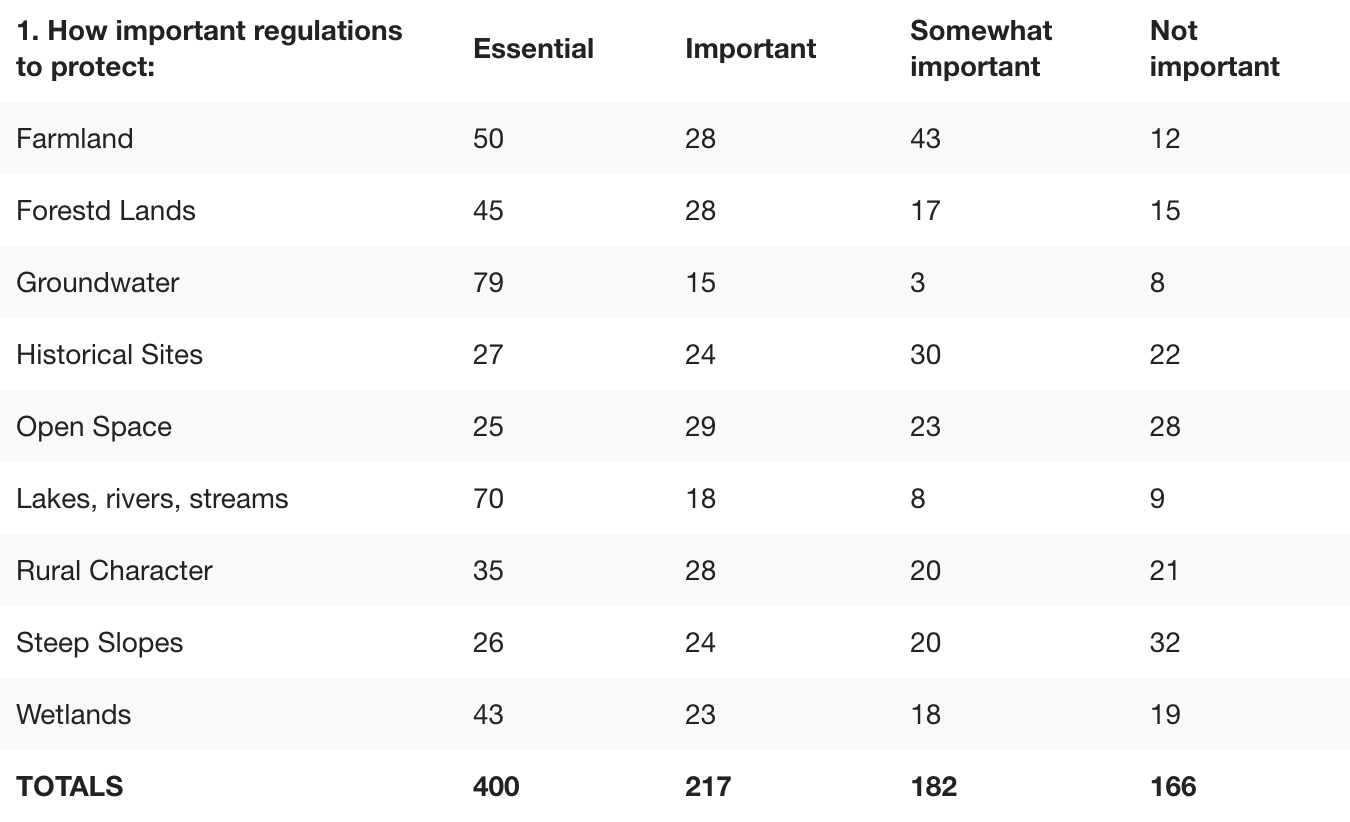Select the TOTALS row label
Screen dimensions: 1350x822
[x=70, y=786]
